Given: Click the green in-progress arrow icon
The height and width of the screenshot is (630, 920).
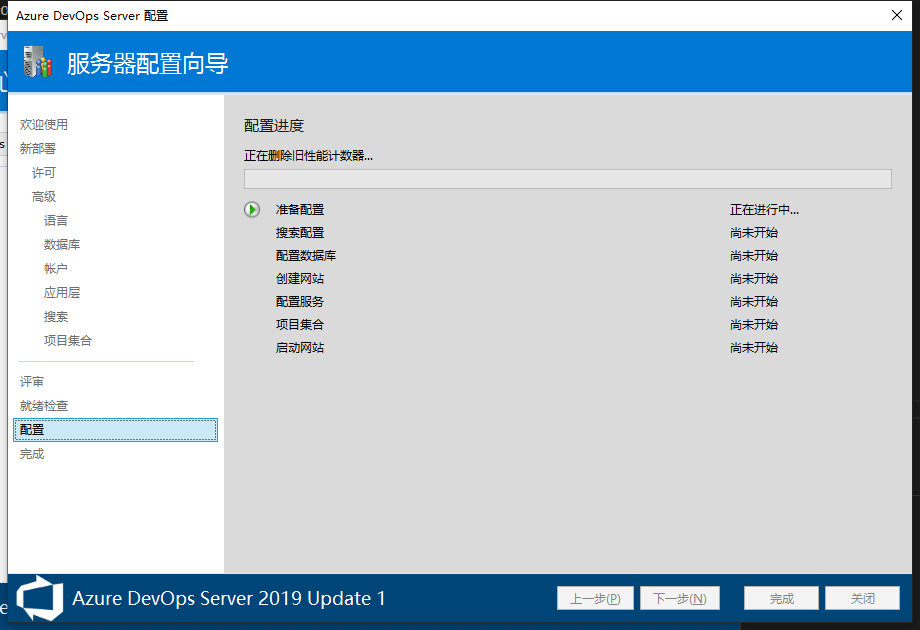Looking at the screenshot, I should 251,210.
